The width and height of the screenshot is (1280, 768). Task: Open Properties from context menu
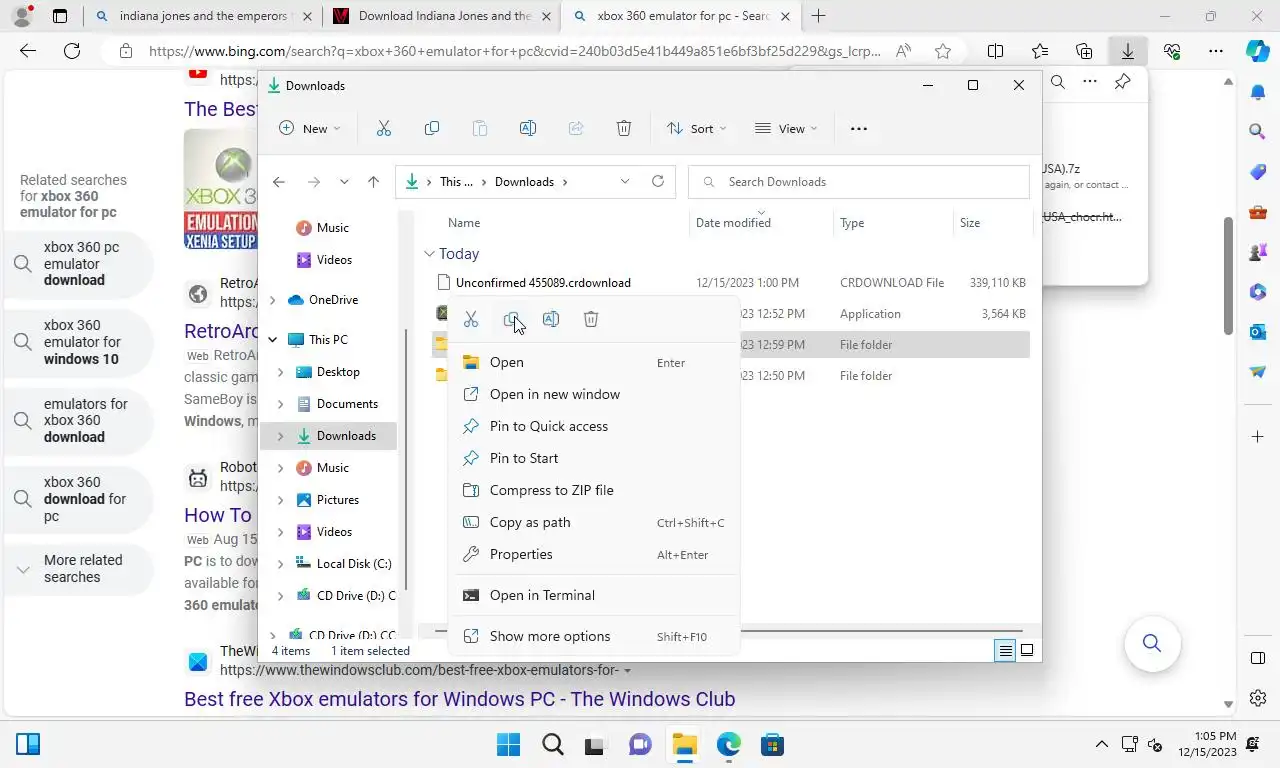595,554
